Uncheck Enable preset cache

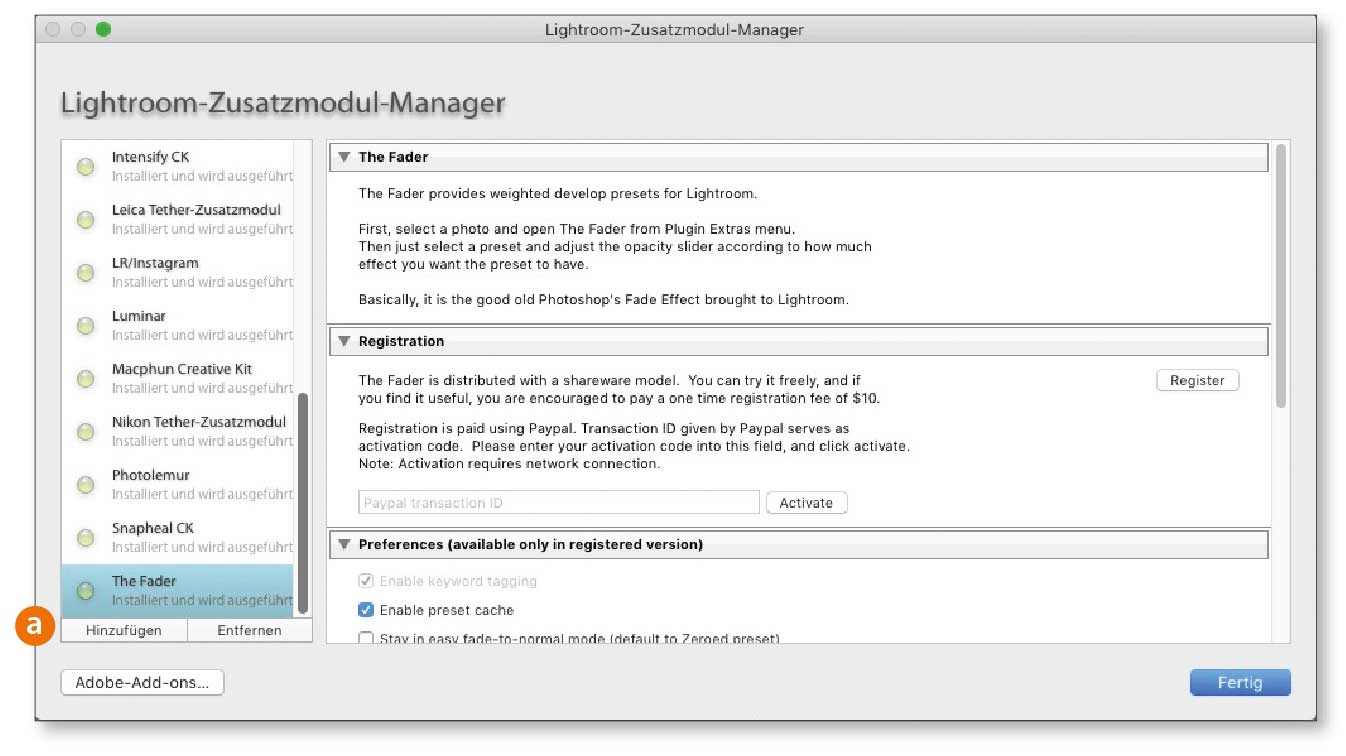click(366, 610)
